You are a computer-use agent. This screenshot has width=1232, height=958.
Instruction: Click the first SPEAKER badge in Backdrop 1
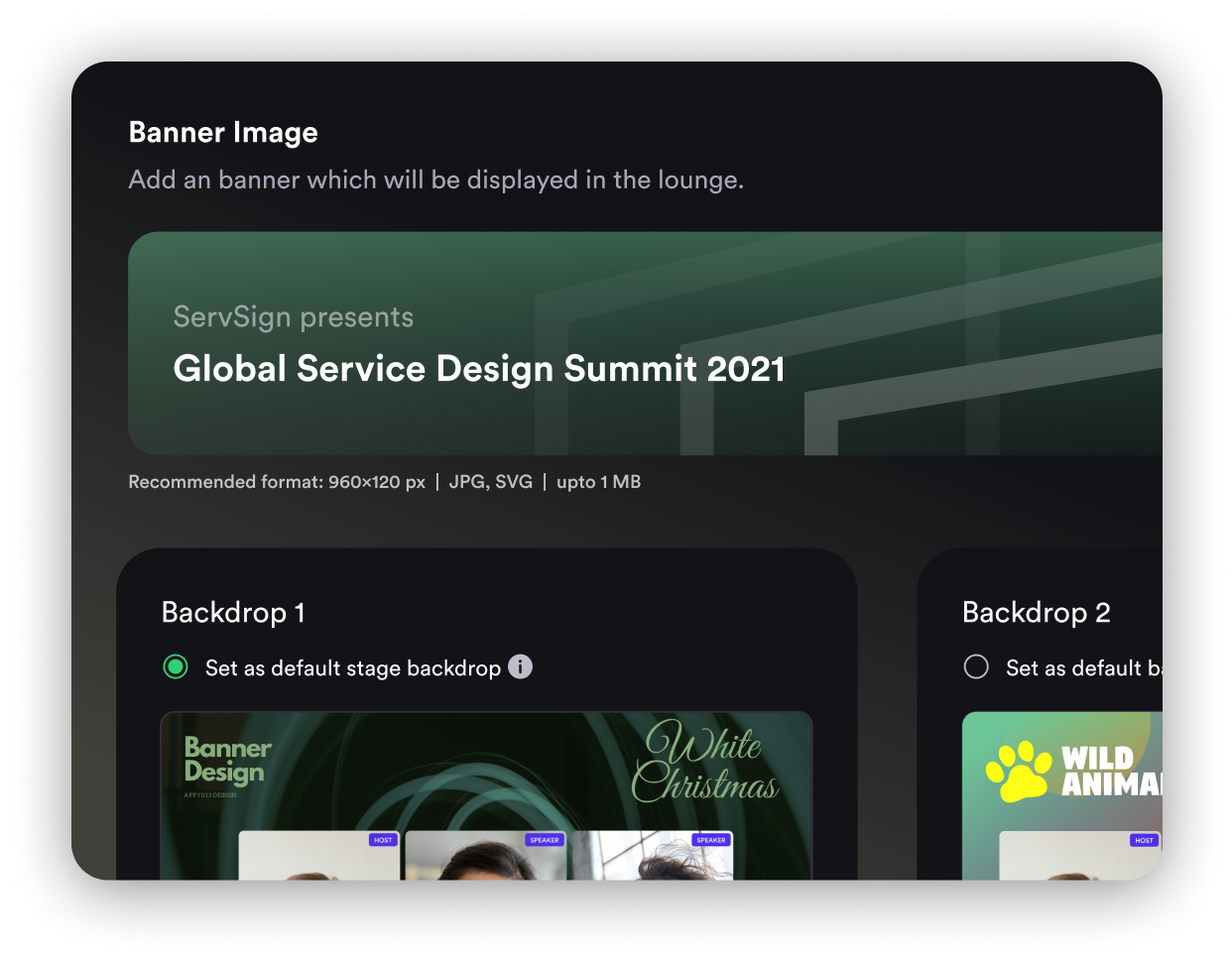pyautogui.click(x=545, y=840)
